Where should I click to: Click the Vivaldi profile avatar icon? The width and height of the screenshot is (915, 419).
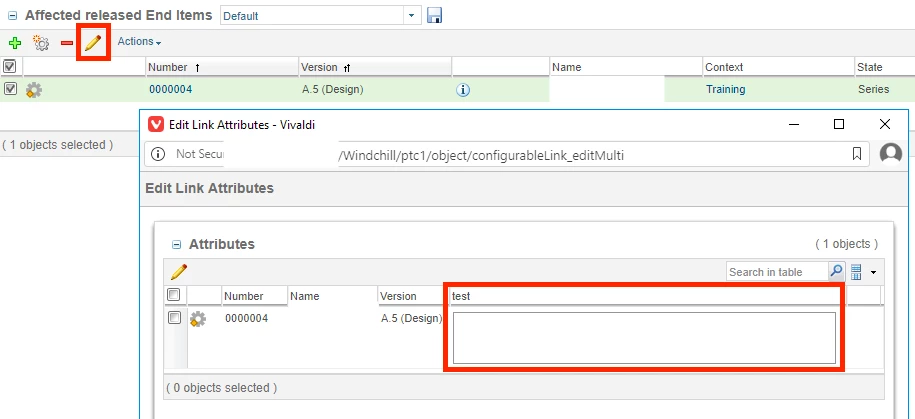pyautogui.click(x=890, y=153)
